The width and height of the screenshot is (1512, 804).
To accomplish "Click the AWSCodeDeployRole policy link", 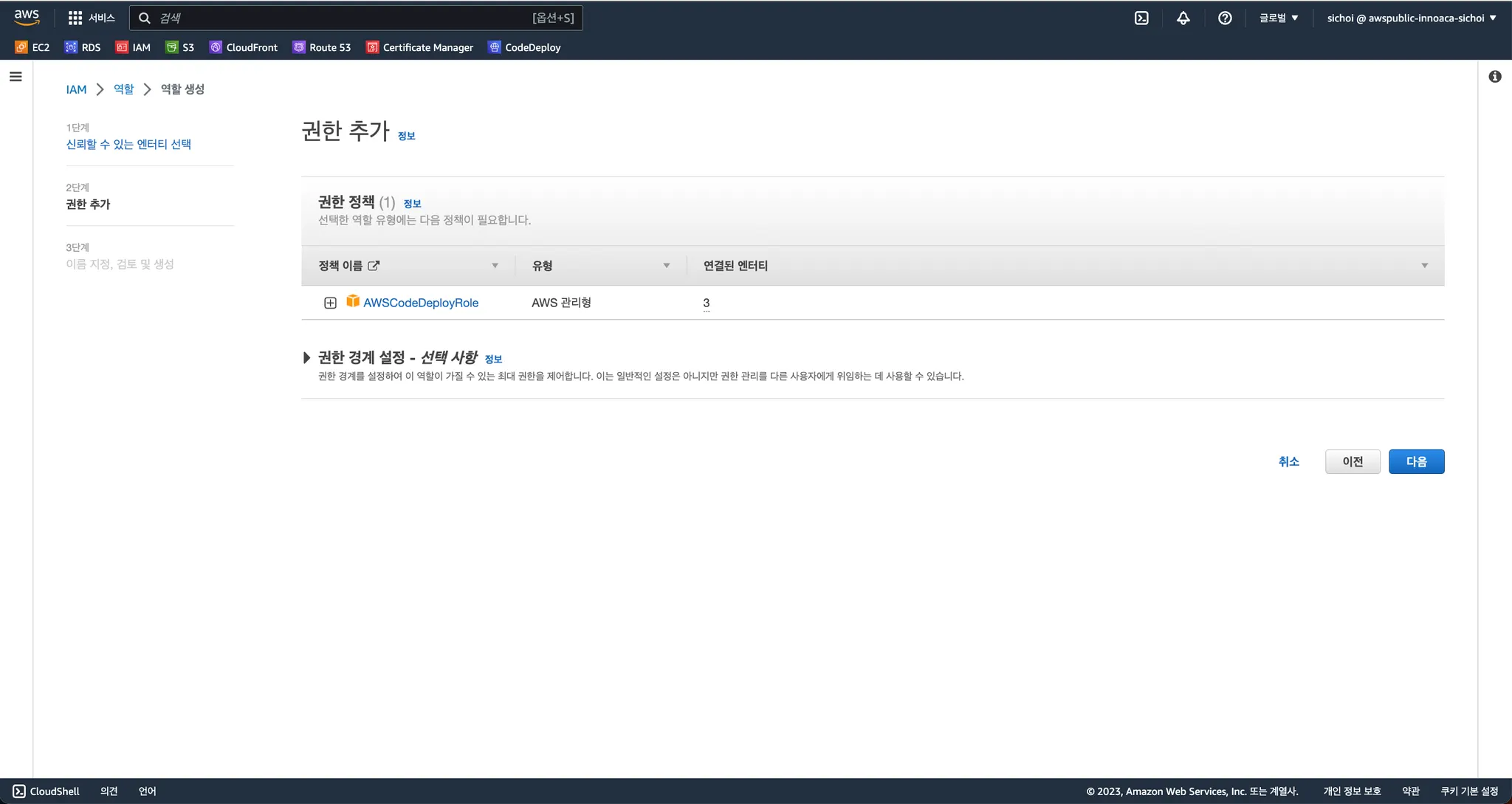I will tap(421, 303).
